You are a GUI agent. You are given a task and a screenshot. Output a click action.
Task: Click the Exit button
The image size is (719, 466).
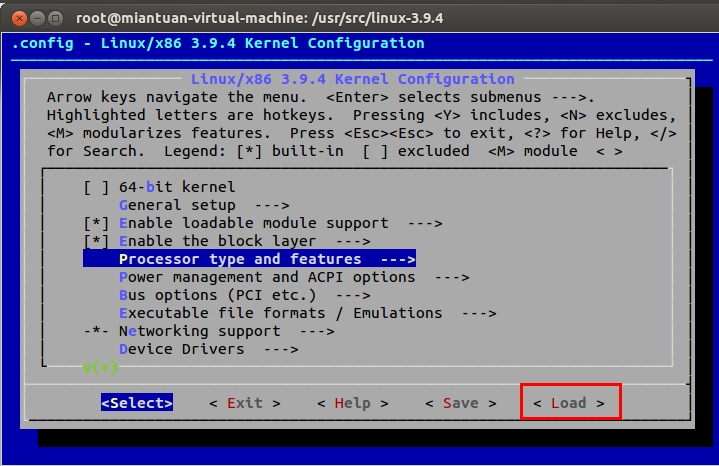tap(245, 403)
